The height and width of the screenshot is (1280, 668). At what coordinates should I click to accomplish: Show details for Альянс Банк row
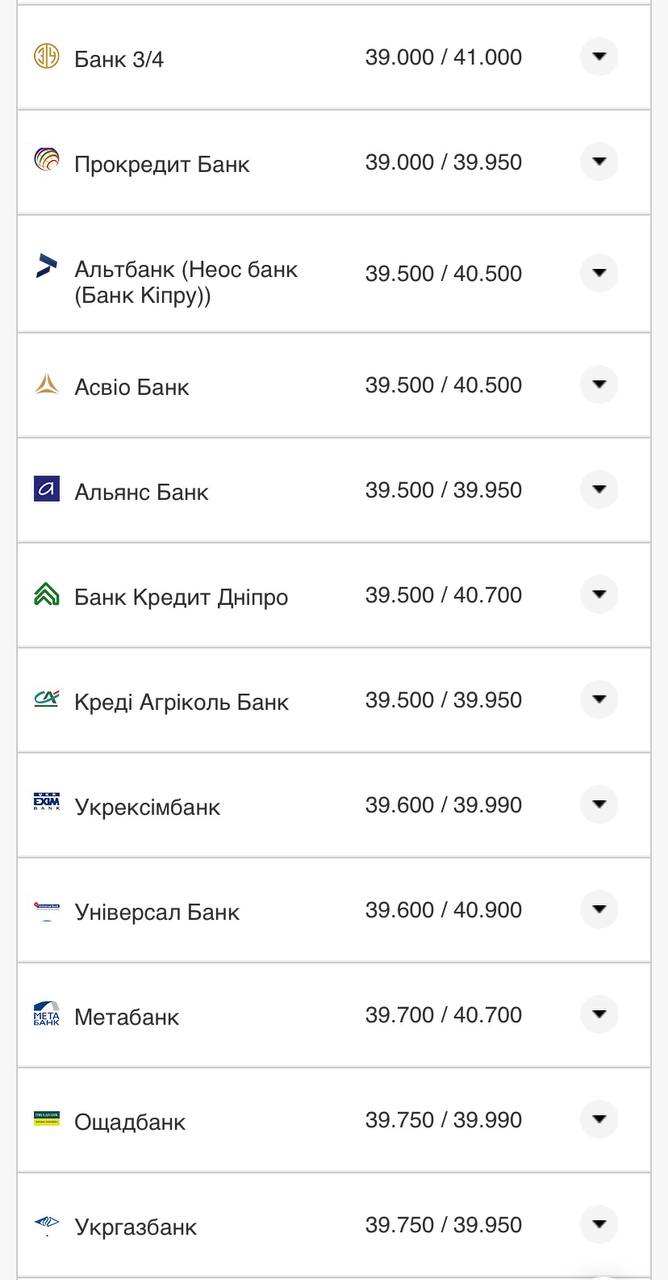point(599,489)
